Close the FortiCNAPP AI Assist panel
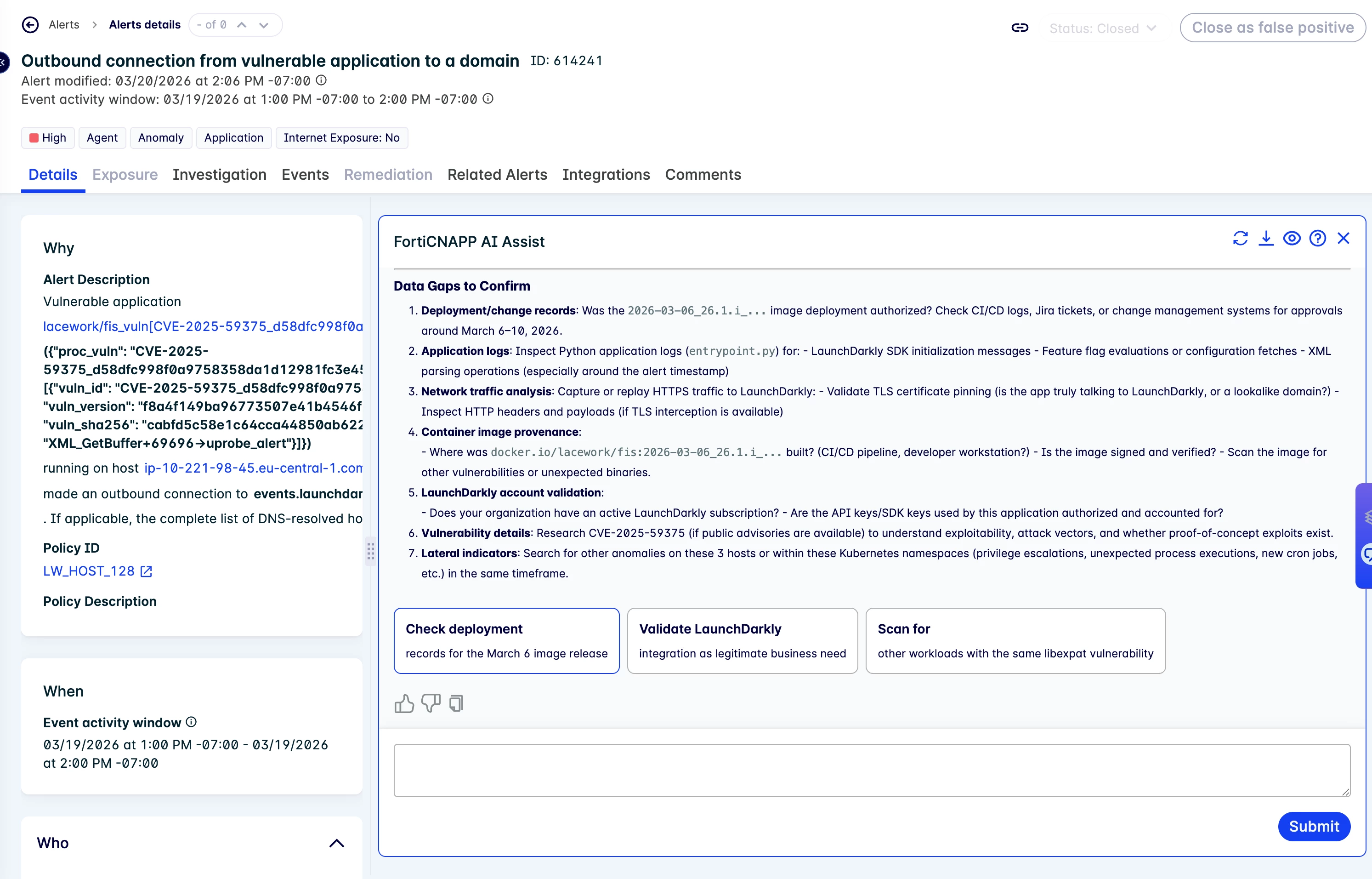This screenshot has height=879, width=1372. [1344, 238]
